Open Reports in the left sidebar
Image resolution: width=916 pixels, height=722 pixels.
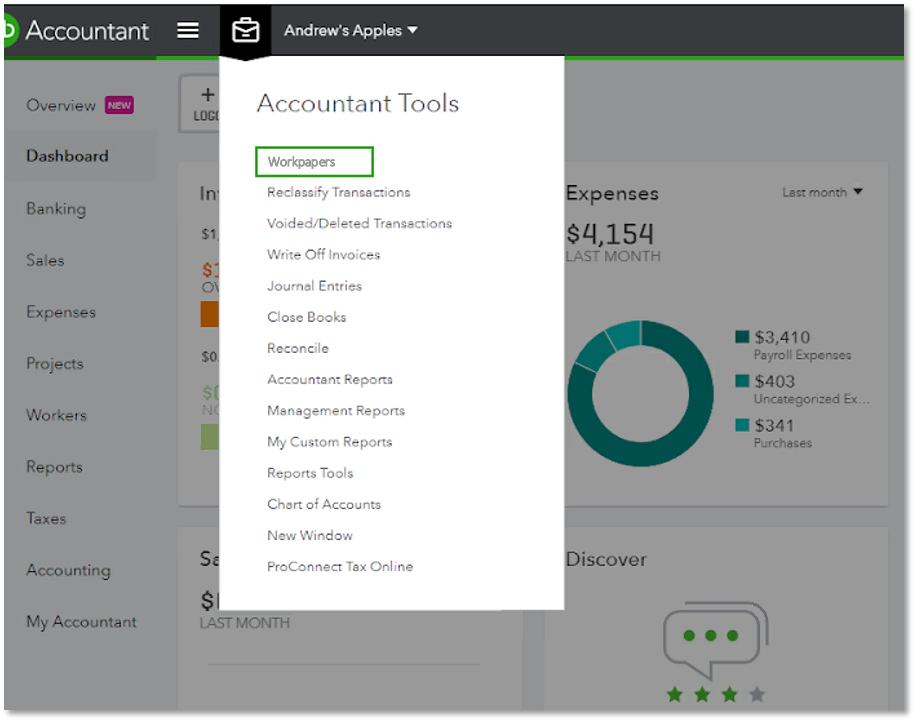click(54, 467)
